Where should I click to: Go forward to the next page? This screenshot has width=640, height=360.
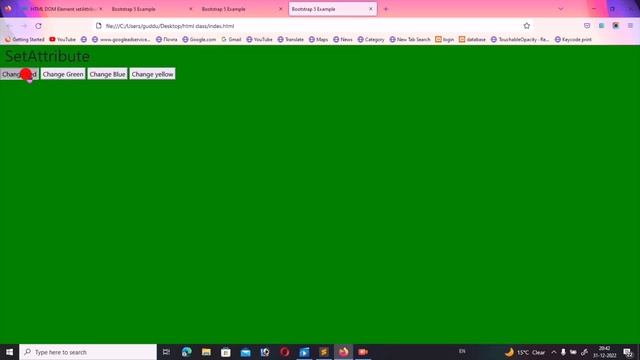24,26
